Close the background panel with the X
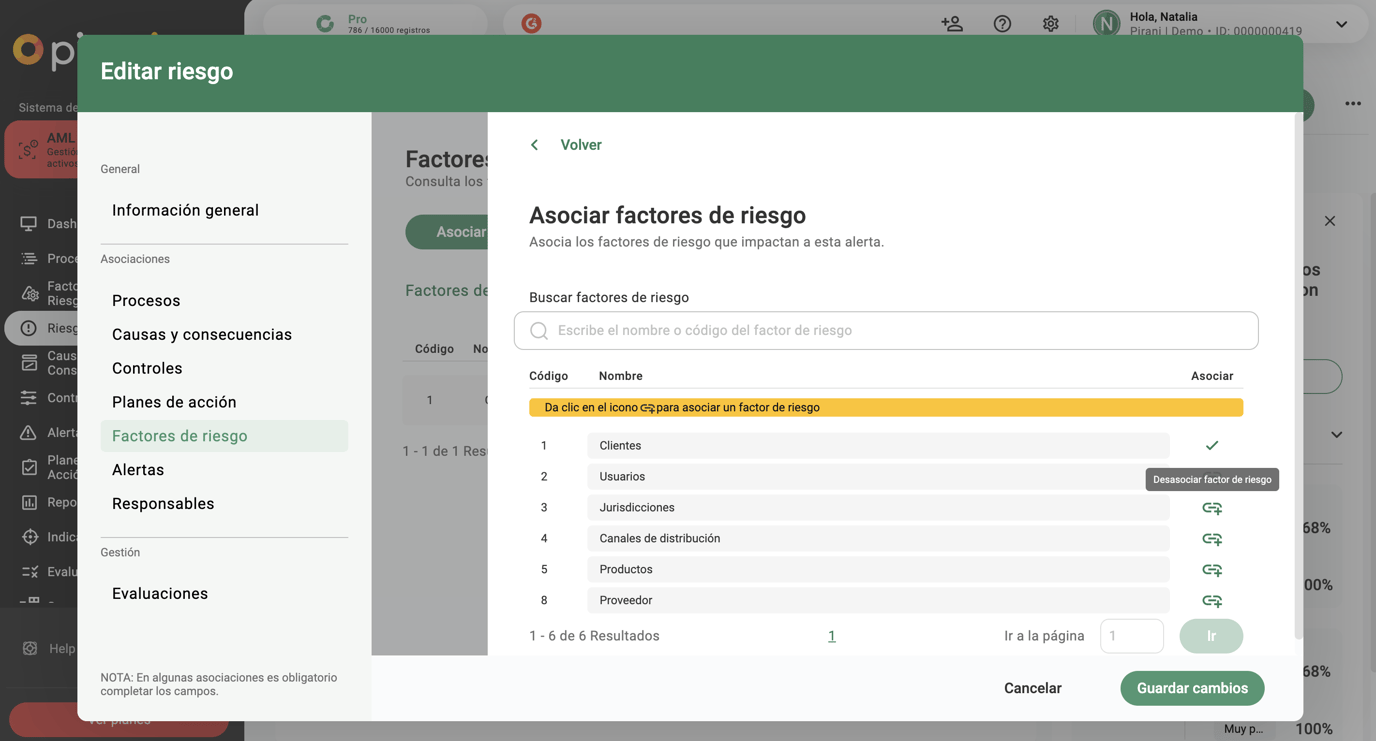 (1330, 221)
